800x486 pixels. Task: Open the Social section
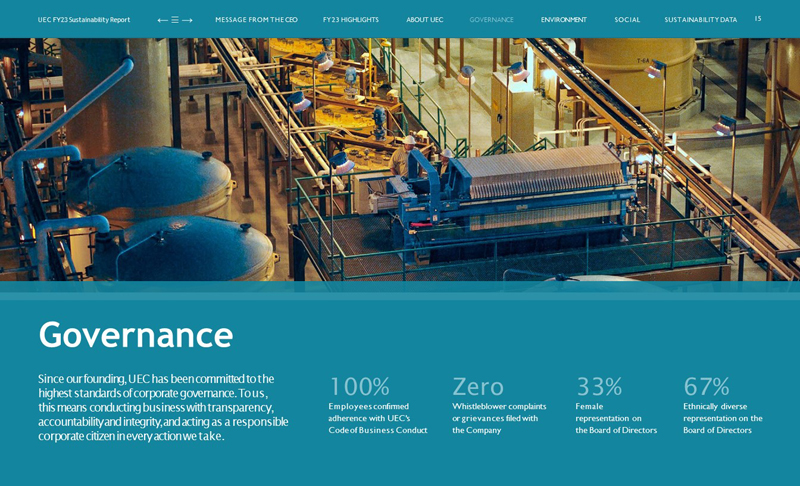[x=627, y=20]
